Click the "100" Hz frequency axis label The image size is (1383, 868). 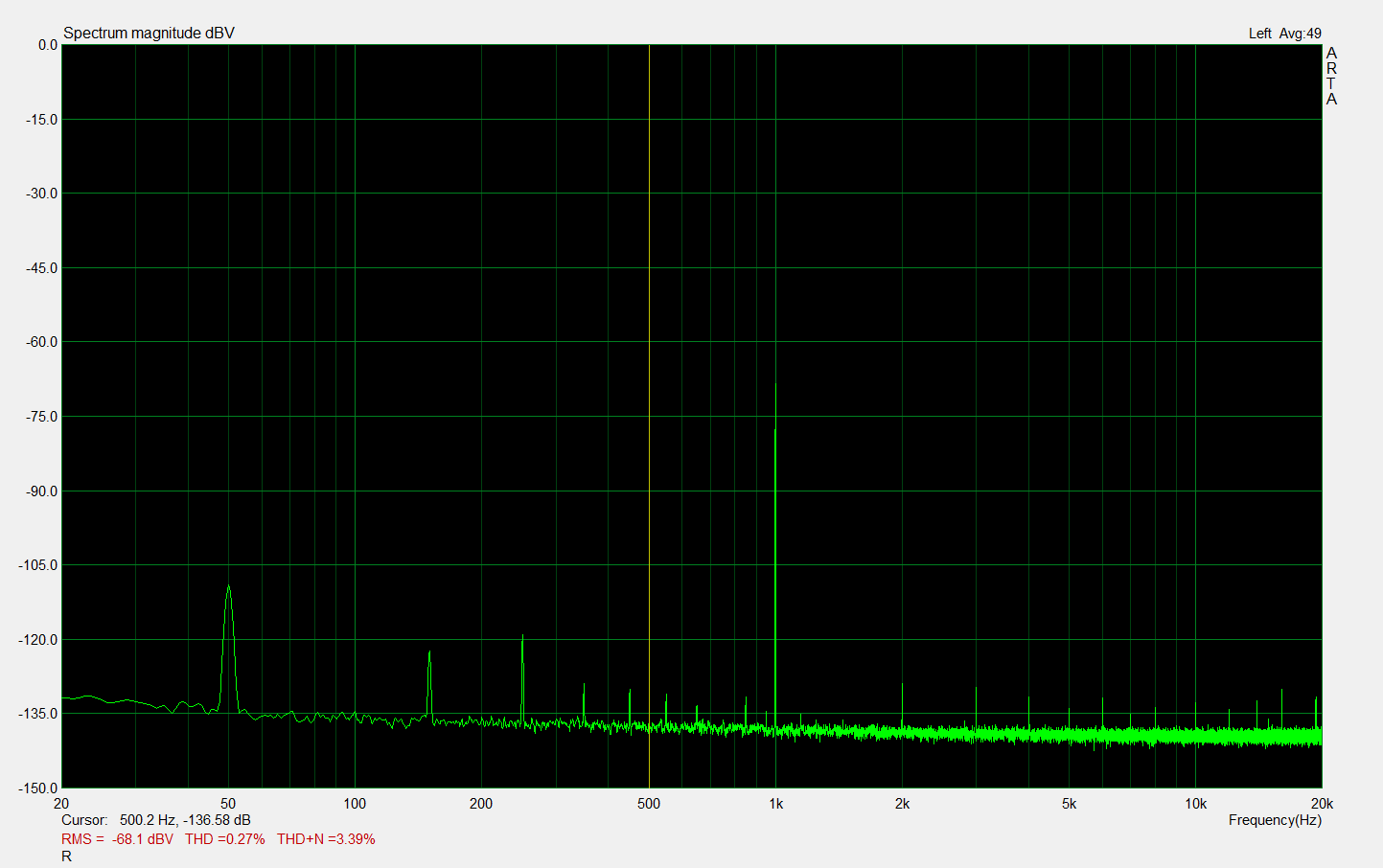pos(355,804)
